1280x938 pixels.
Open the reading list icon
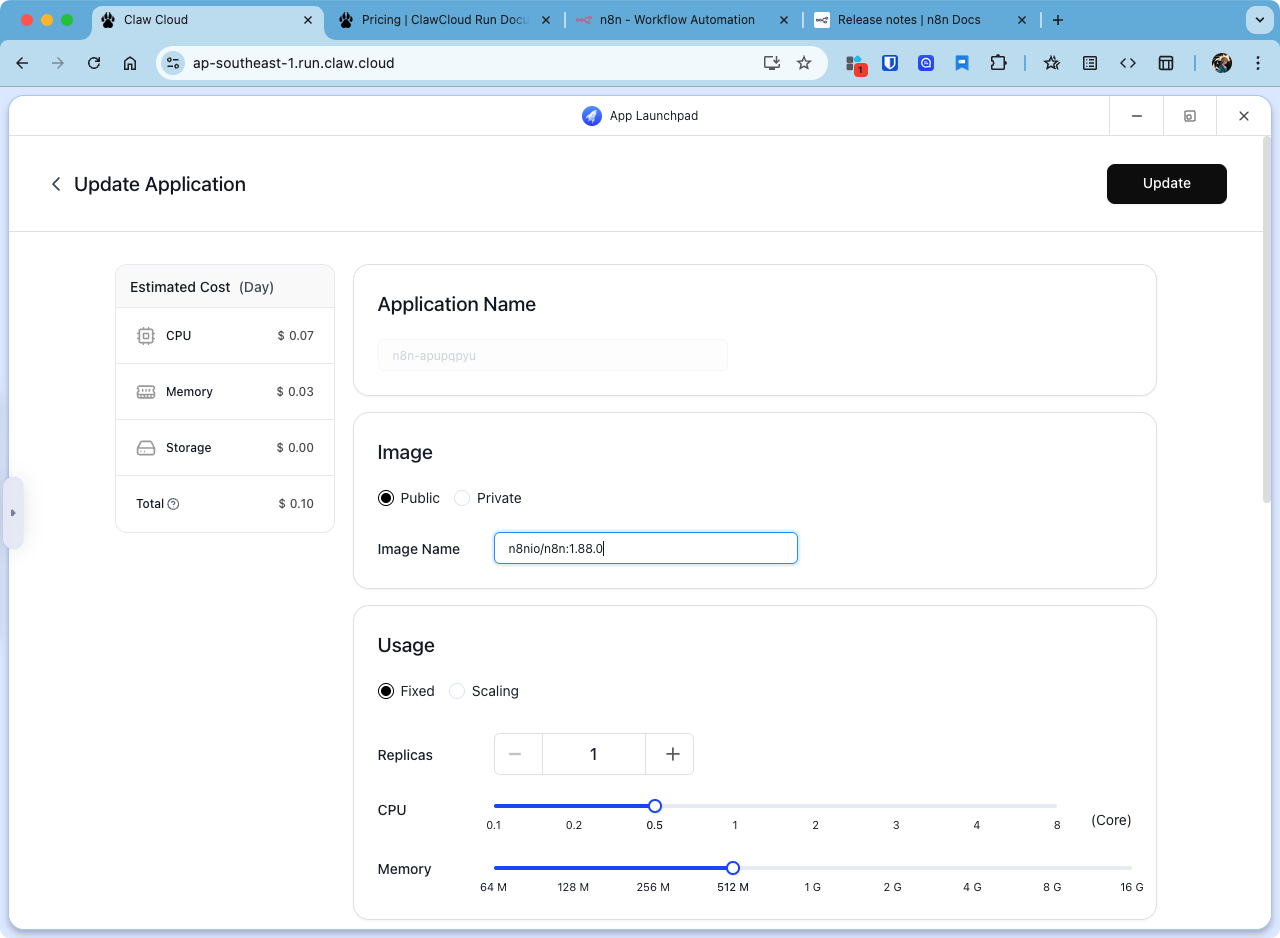pyautogui.click(x=1090, y=63)
